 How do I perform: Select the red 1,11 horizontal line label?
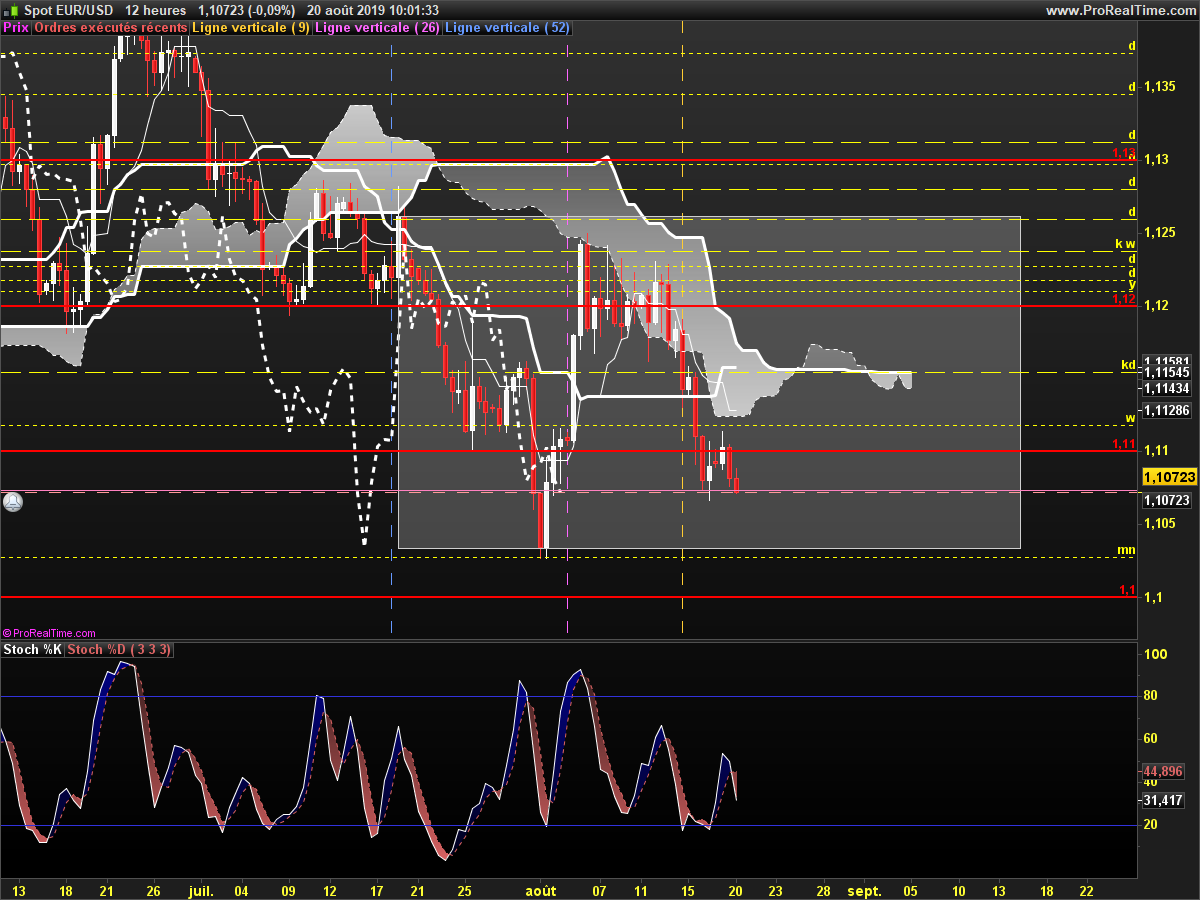click(x=1124, y=444)
